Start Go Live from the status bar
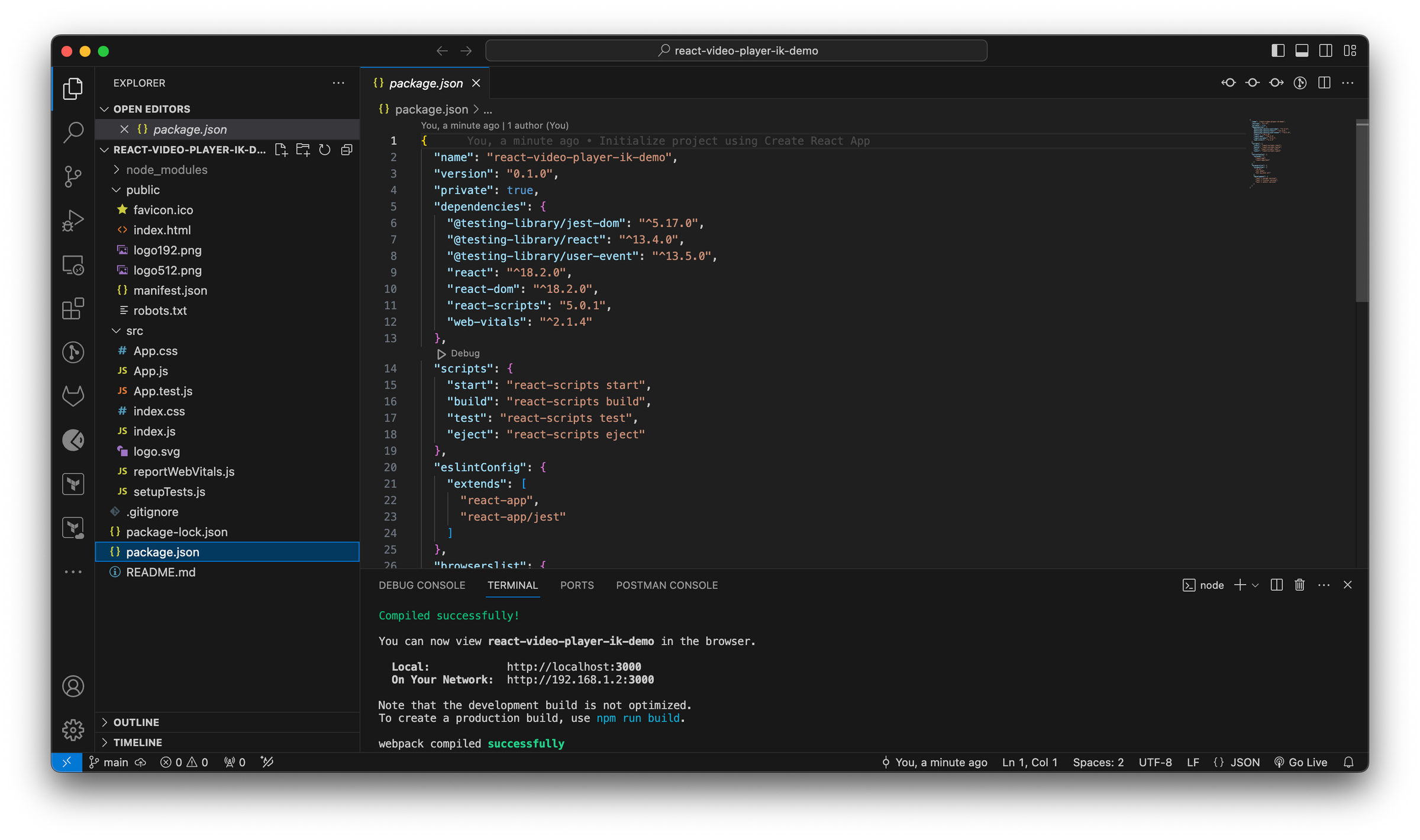This screenshot has width=1420, height=840. (x=1301, y=762)
